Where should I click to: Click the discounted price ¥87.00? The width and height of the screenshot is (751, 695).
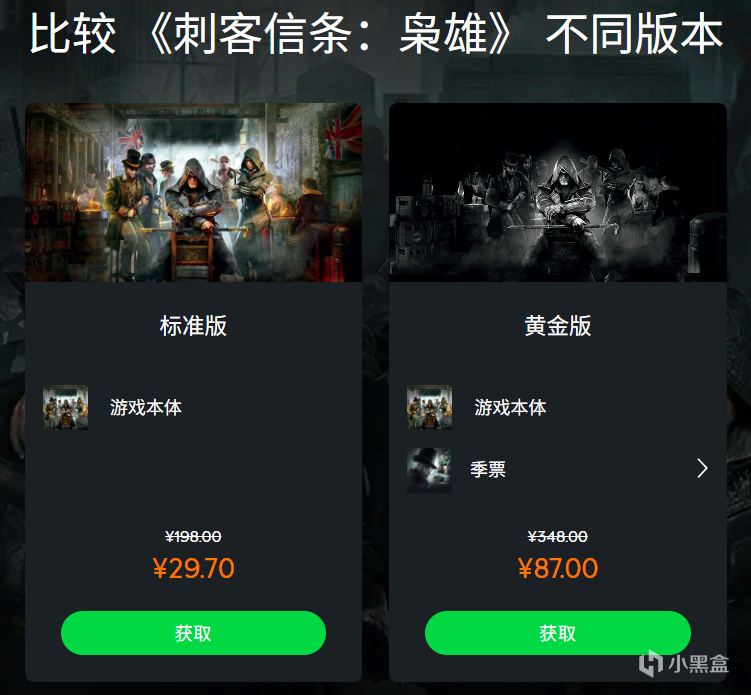coord(558,568)
